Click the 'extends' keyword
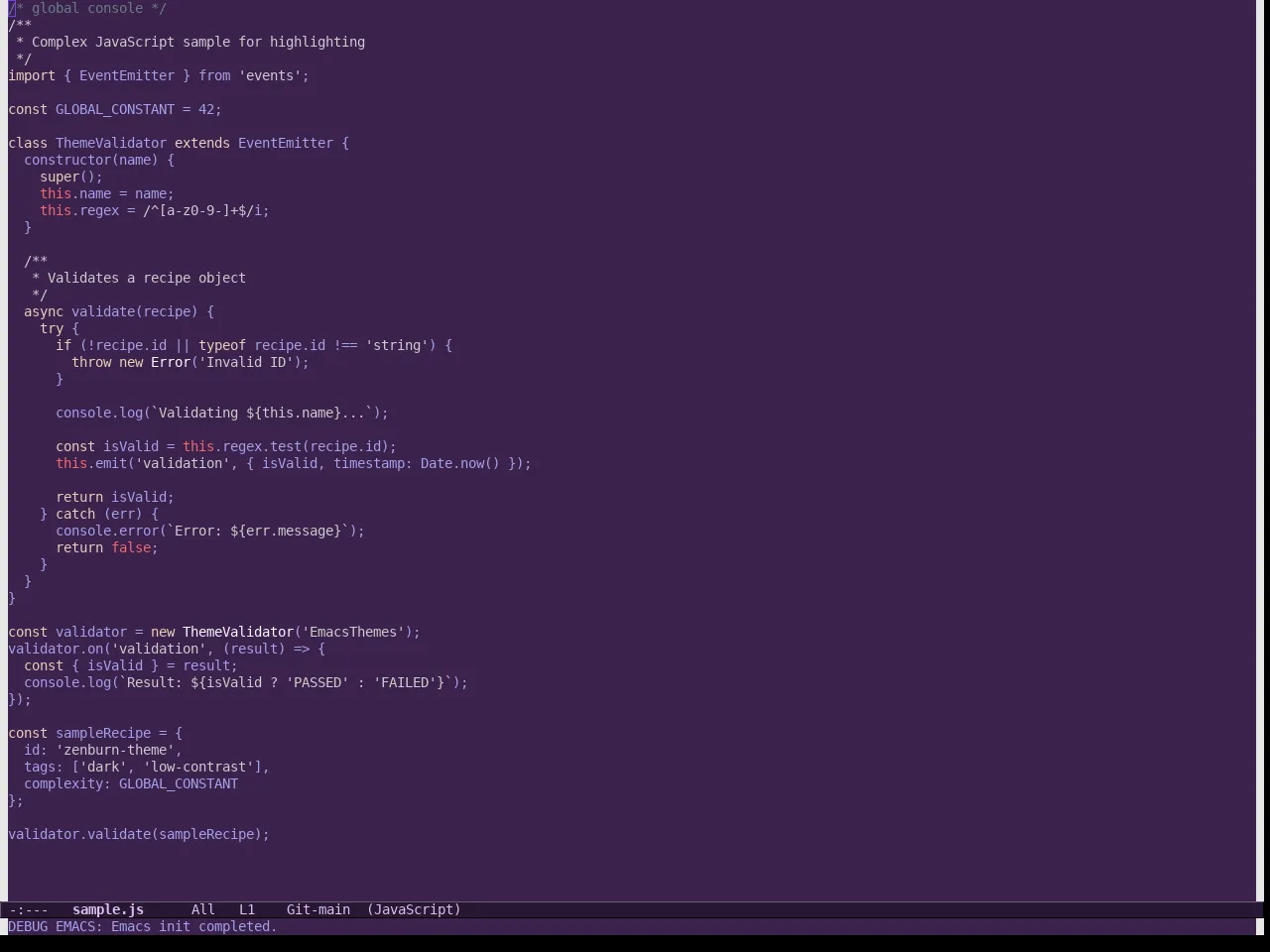Image resolution: width=1270 pixels, height=952 pixels. (x=202, y=143)
